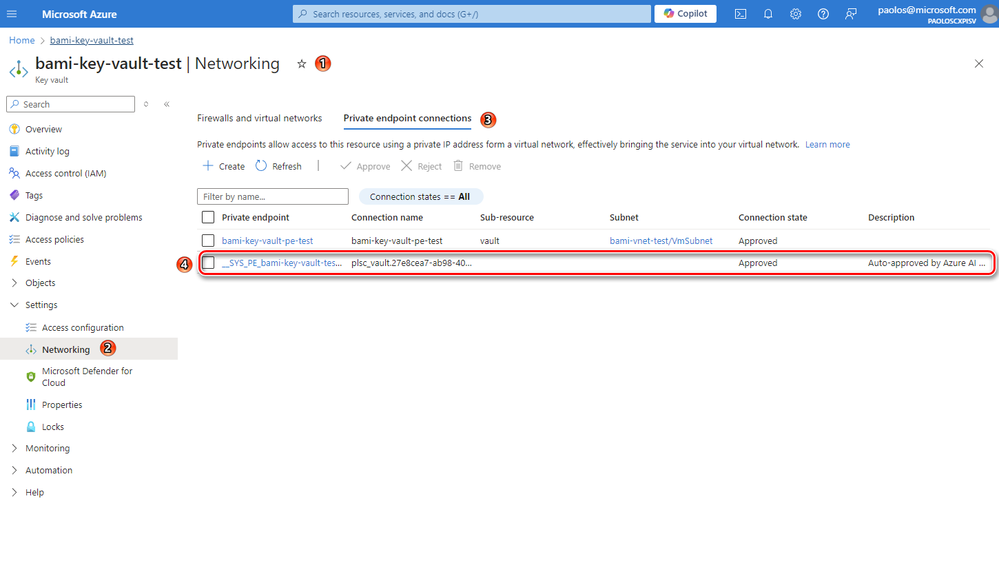Click the Sub-resource column header
The height and width of the screenshot is (572, 999).
(x=507, y=217)
